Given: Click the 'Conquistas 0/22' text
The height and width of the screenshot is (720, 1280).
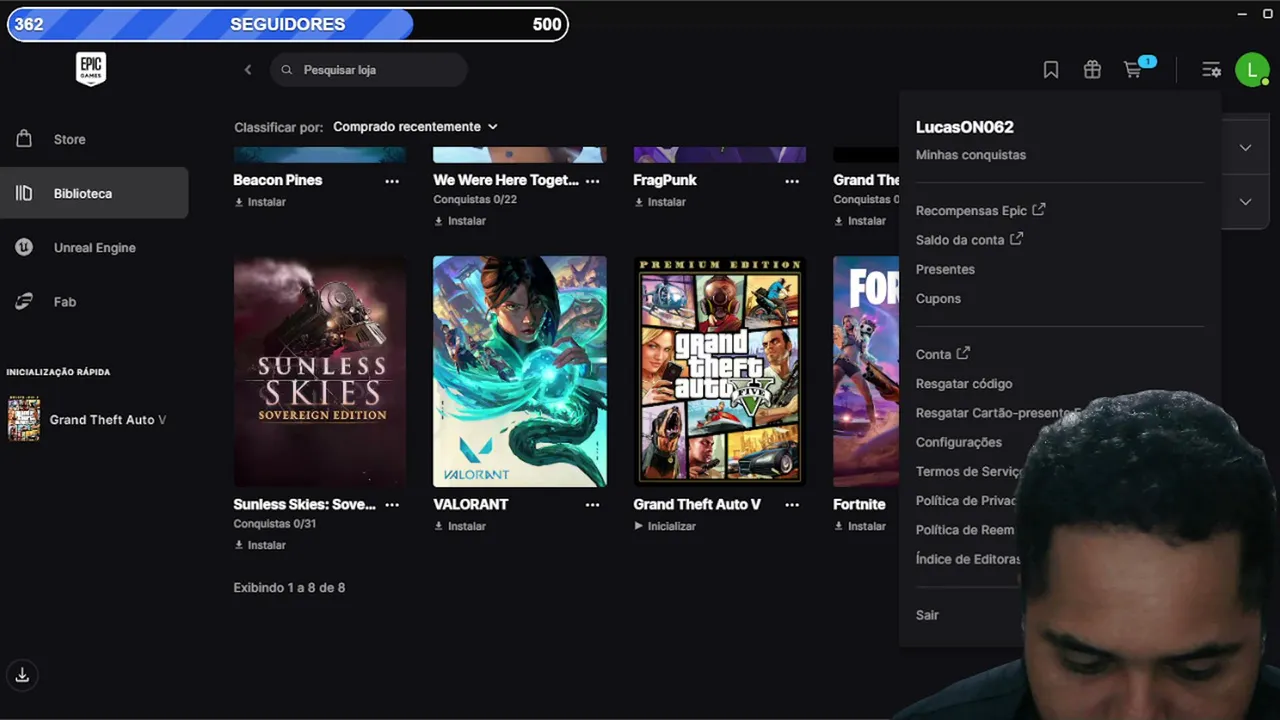Looking at the screenshot, I should point(475,200).
